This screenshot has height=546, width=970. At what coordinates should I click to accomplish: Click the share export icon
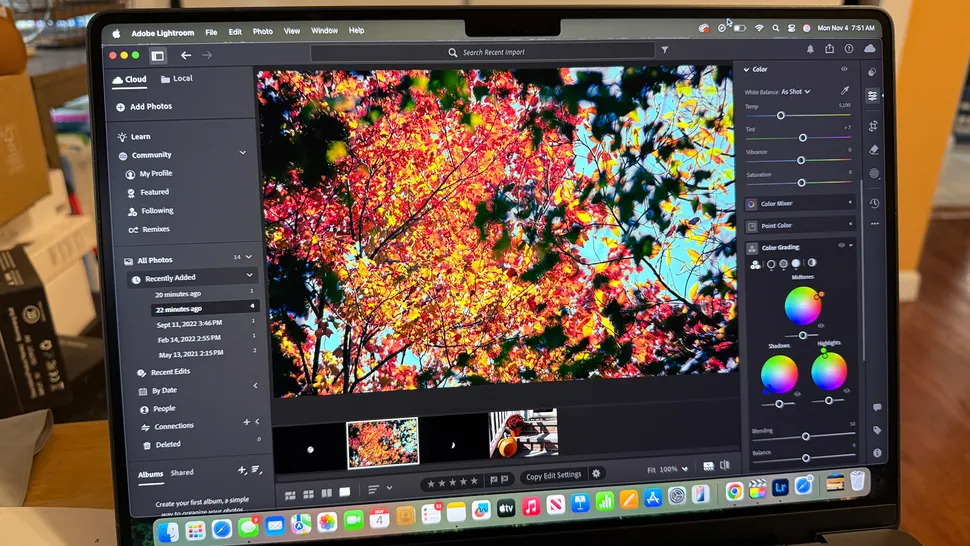click(x=829, y=48)
